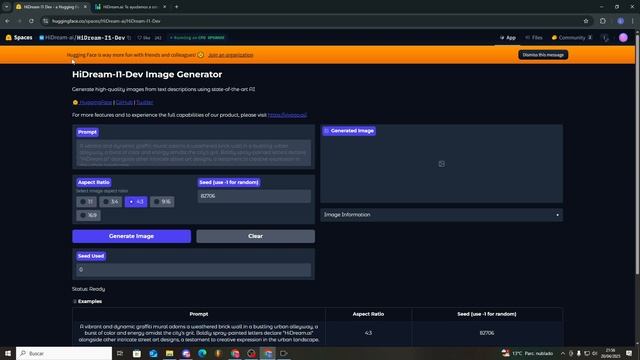Collapse the Examples section
This screenshot has height=360, width=640.
(87, 301)
